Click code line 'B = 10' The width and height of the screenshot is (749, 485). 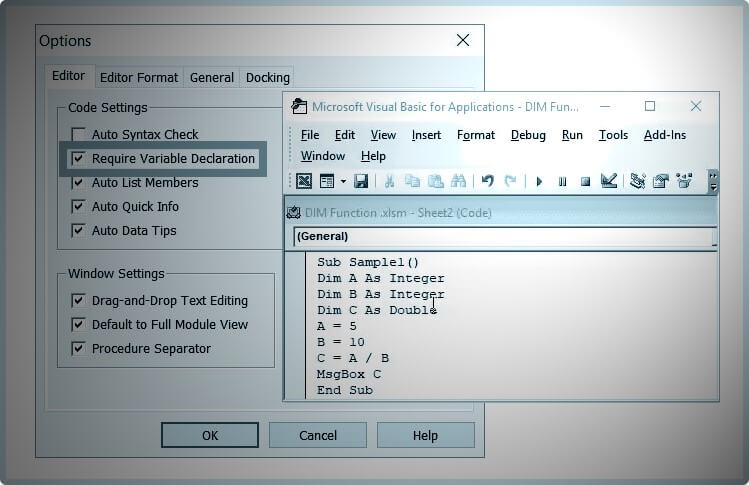pyautogui.click(x=341, y=342)
